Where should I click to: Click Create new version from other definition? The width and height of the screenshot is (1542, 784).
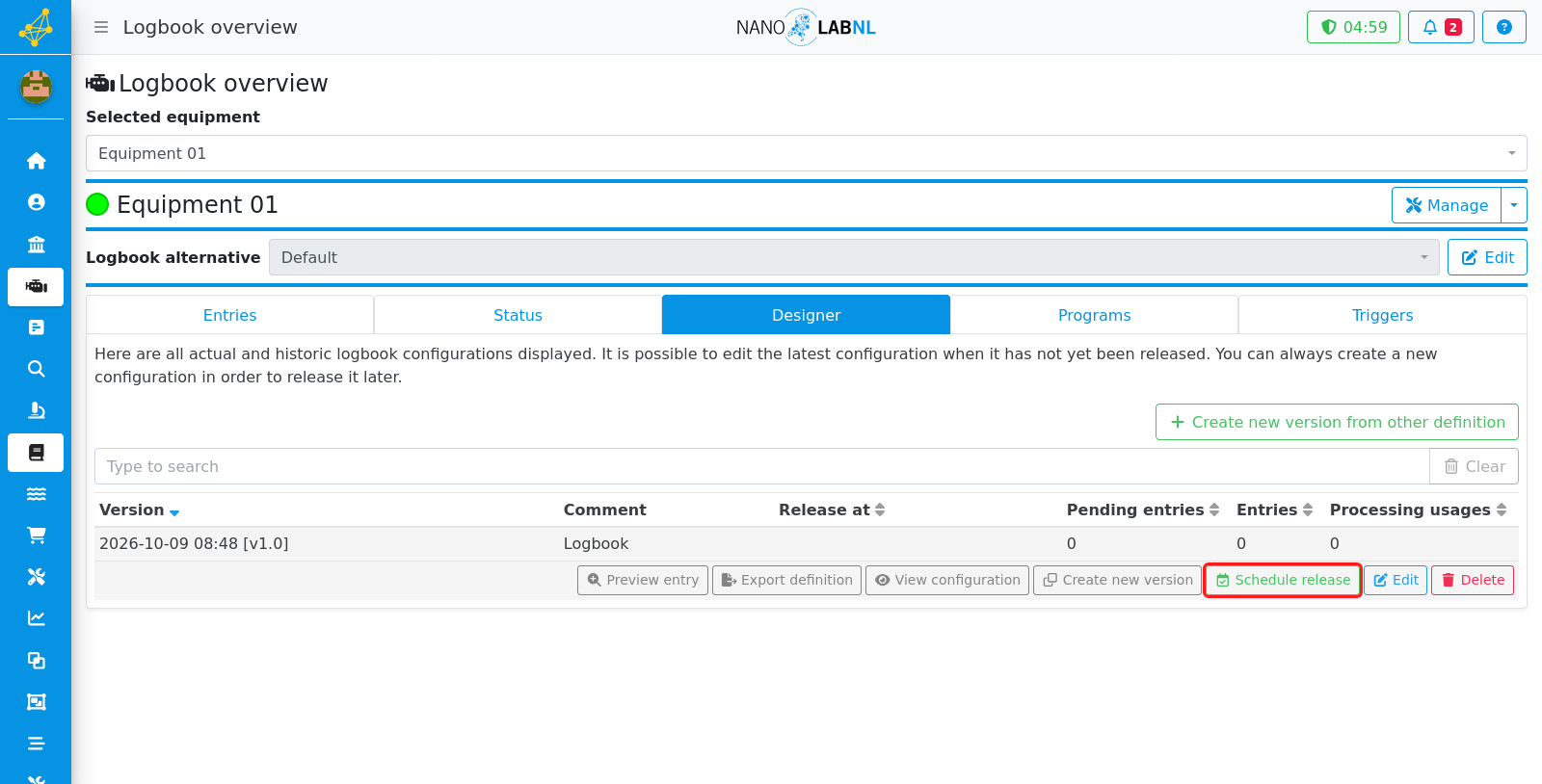(1337, 422)
